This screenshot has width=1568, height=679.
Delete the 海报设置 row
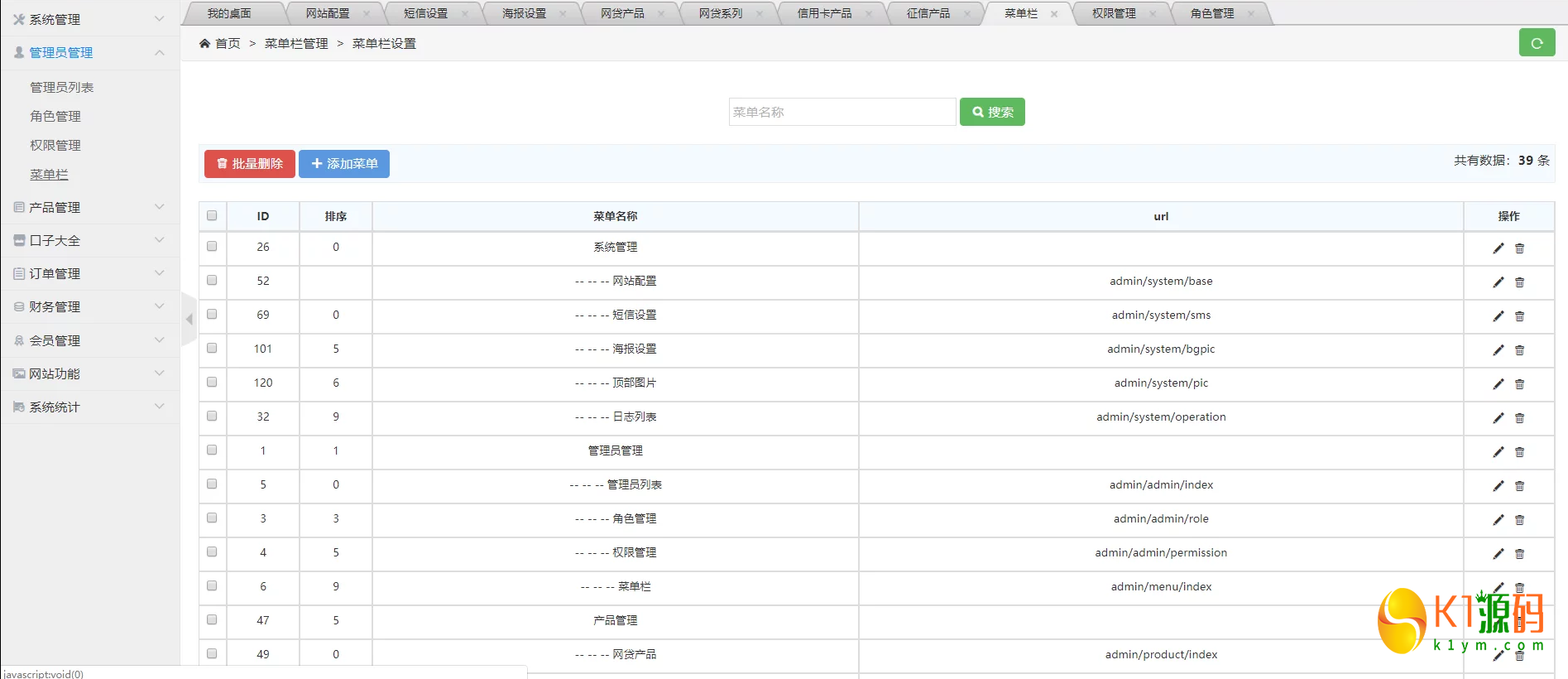click(x=1519, y=350)
